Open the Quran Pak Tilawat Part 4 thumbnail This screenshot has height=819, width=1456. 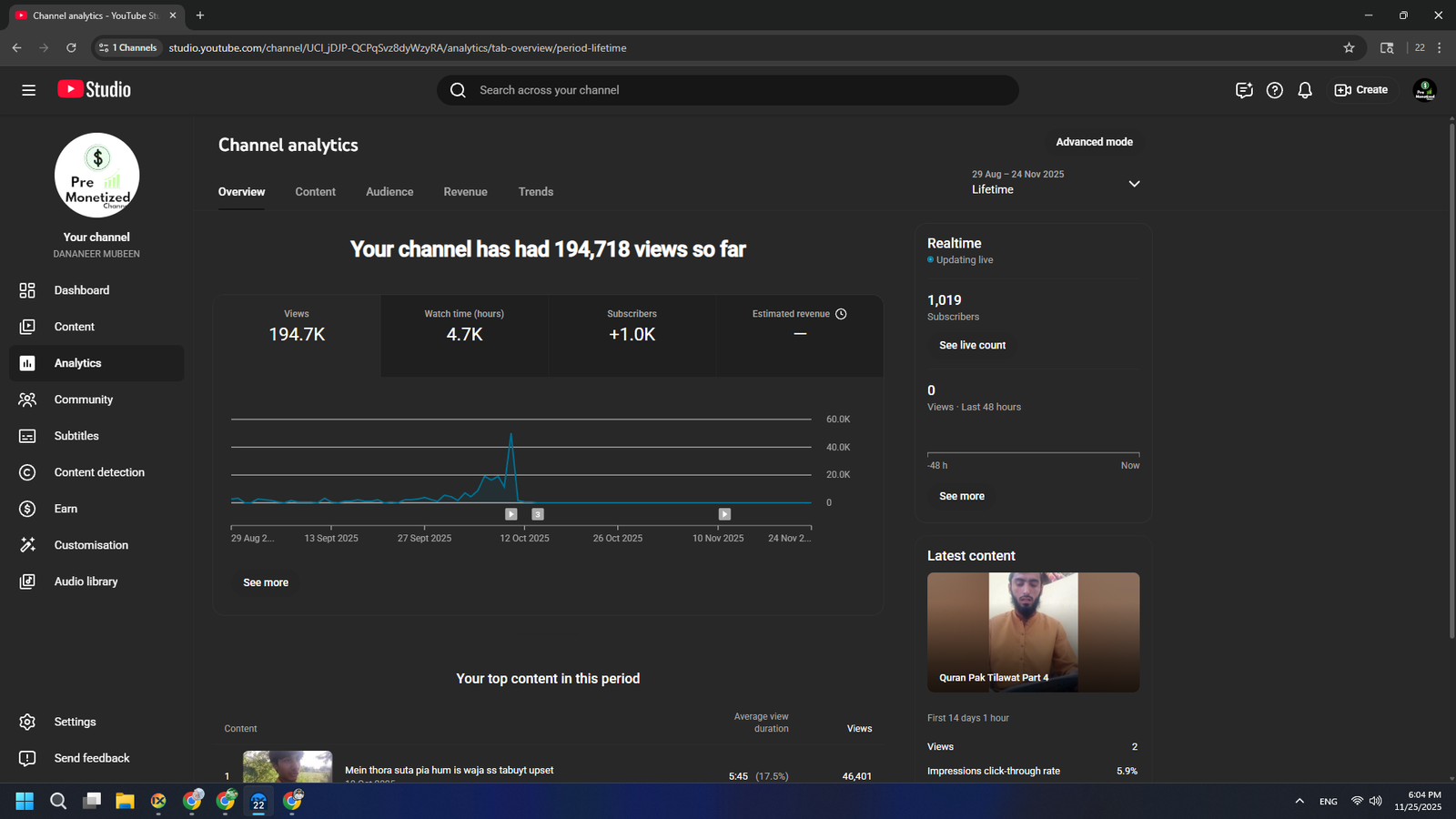click(1033, 632)
